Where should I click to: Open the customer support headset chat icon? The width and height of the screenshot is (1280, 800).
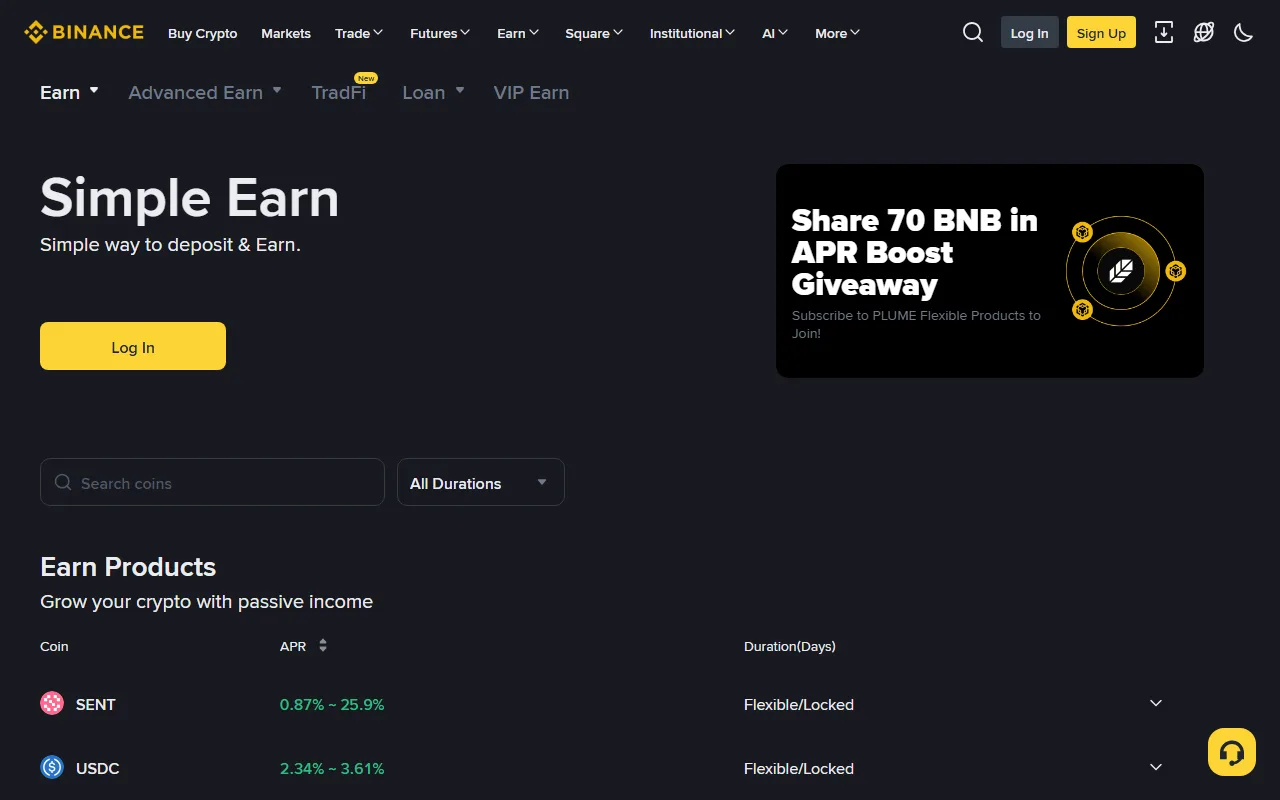click(x=1232, y=752)
